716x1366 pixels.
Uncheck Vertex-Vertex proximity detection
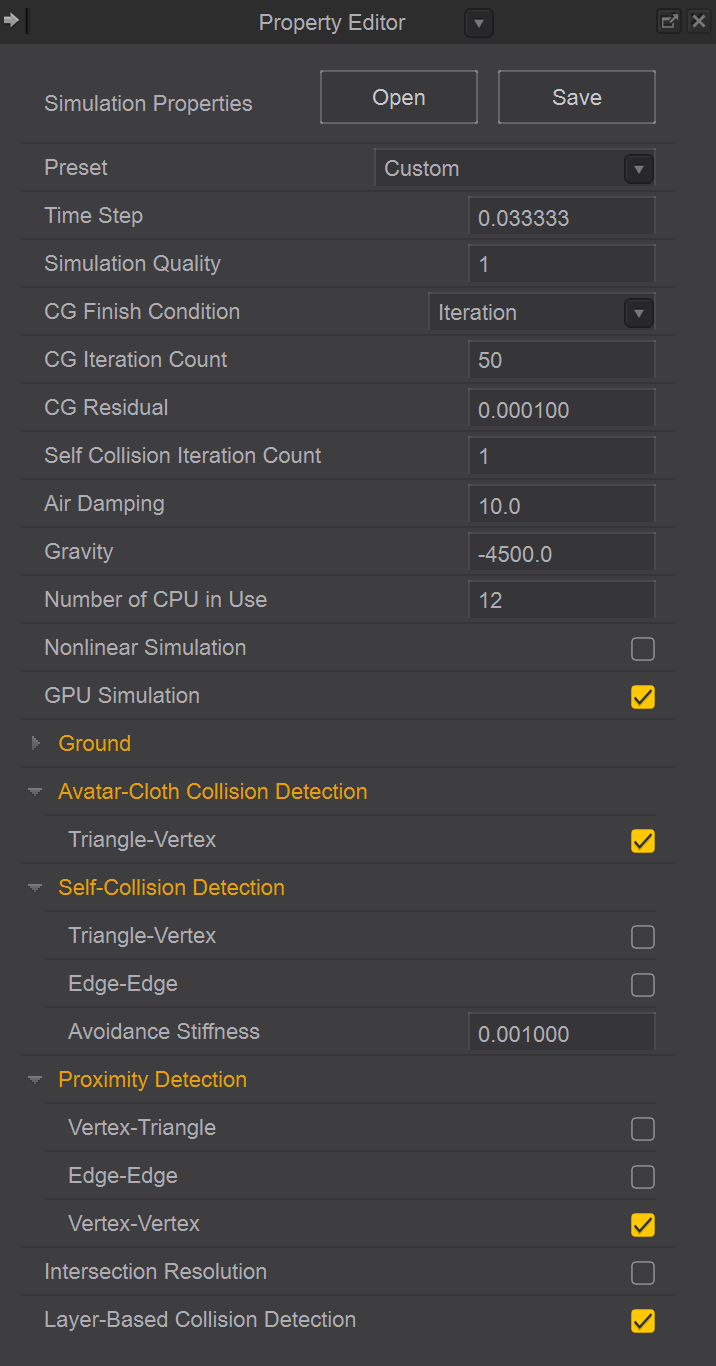tap(643, 1225)
